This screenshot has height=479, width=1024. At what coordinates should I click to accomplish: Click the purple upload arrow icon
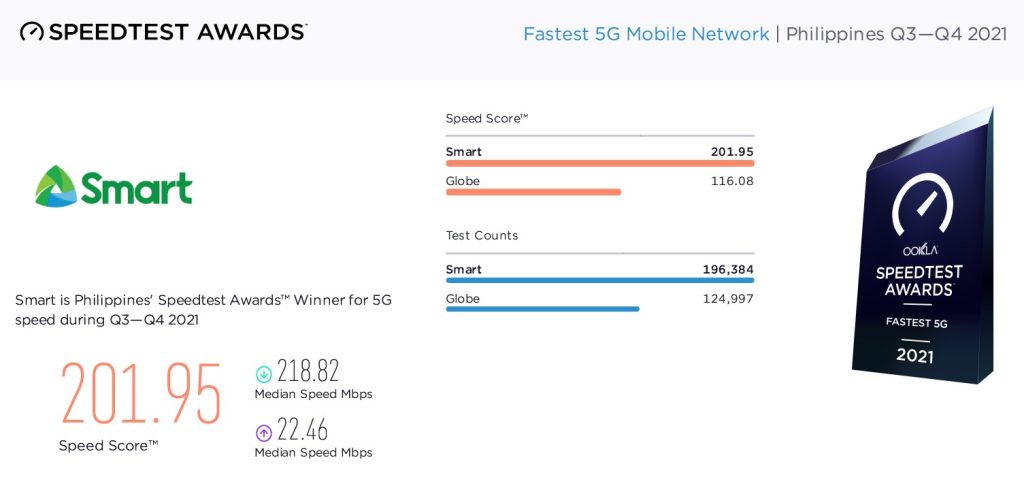(263, 433)
